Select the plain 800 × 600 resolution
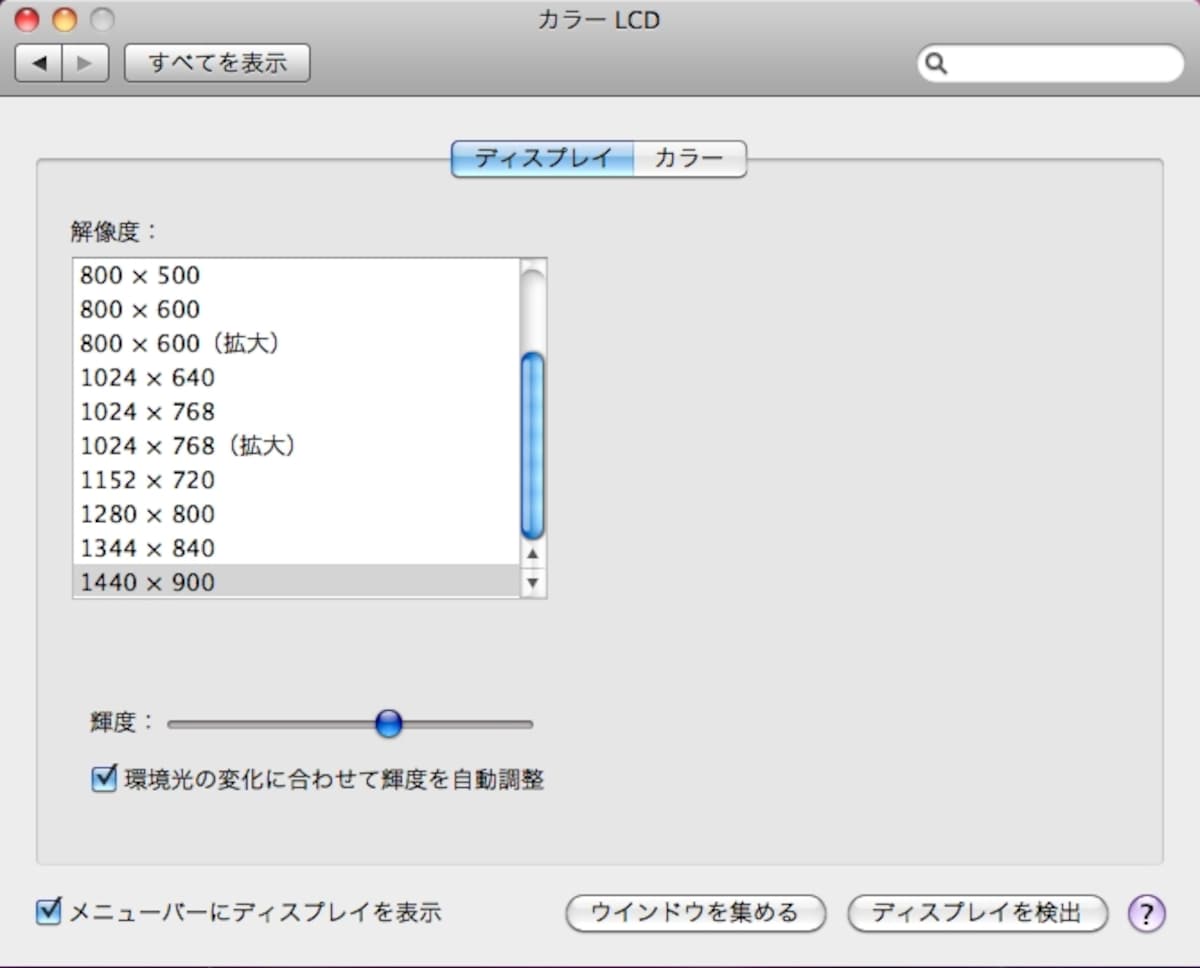Screen dimensions: 1200x968 (296, 309)
